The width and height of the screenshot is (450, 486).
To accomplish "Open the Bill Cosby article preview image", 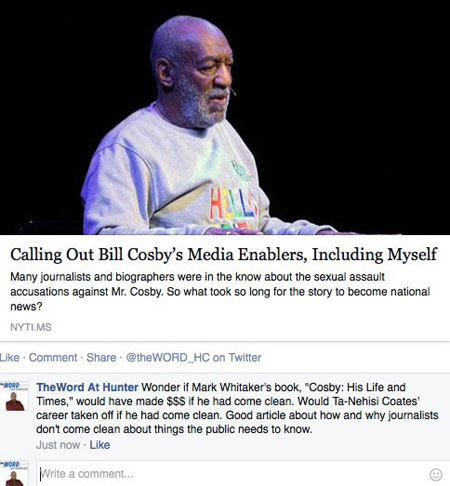I will (225, 117).
